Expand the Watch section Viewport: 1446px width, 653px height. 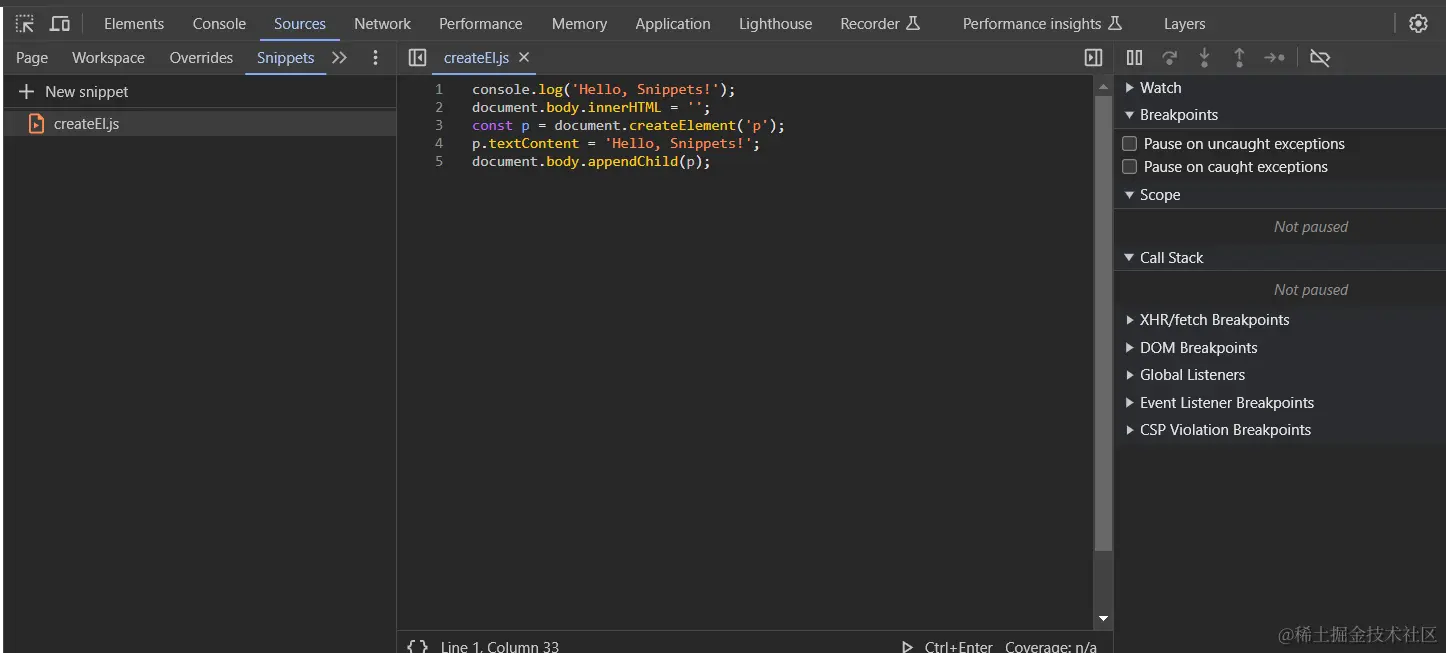1130,88
